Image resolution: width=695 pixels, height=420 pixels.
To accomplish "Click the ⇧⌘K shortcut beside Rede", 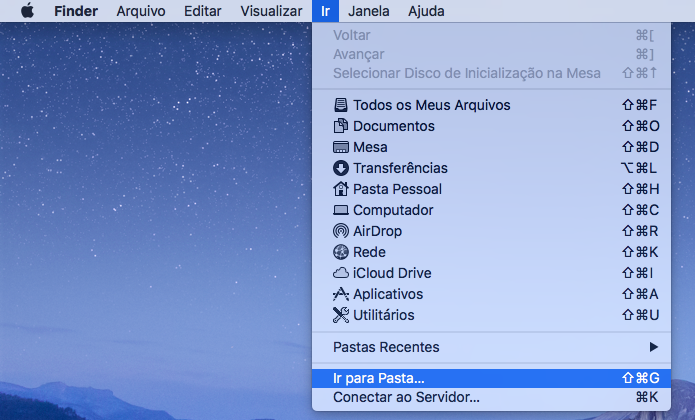I will [640, 252].
